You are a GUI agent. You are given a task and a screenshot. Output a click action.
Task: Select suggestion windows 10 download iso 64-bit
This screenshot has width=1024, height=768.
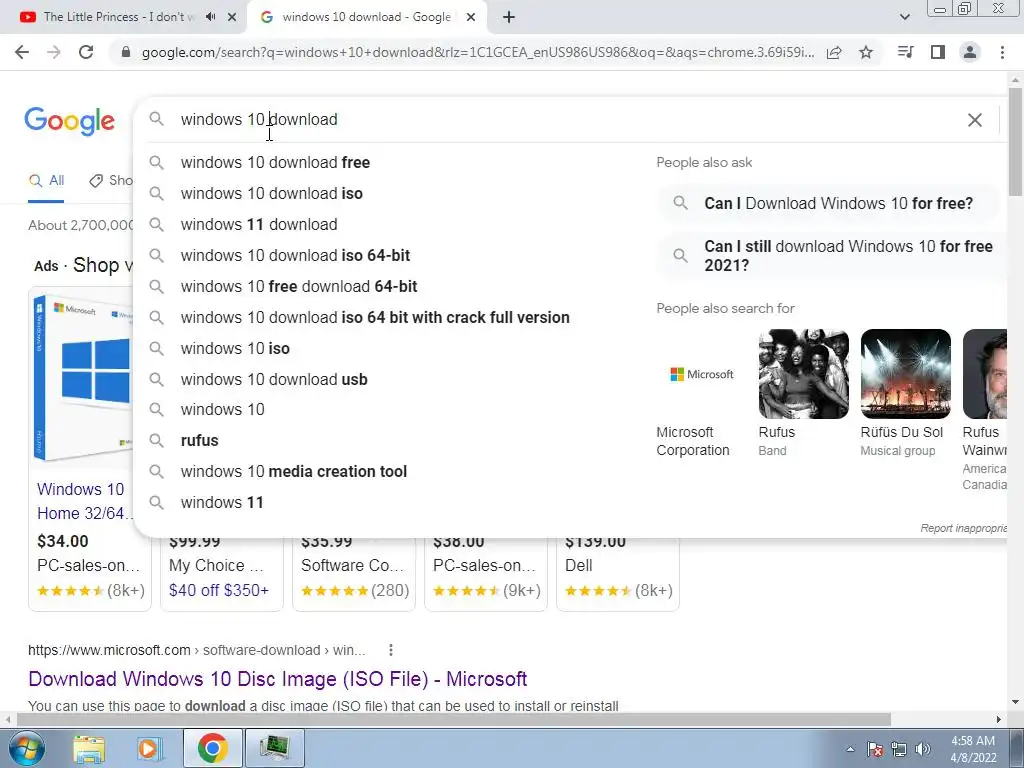(x=295, y=255)
